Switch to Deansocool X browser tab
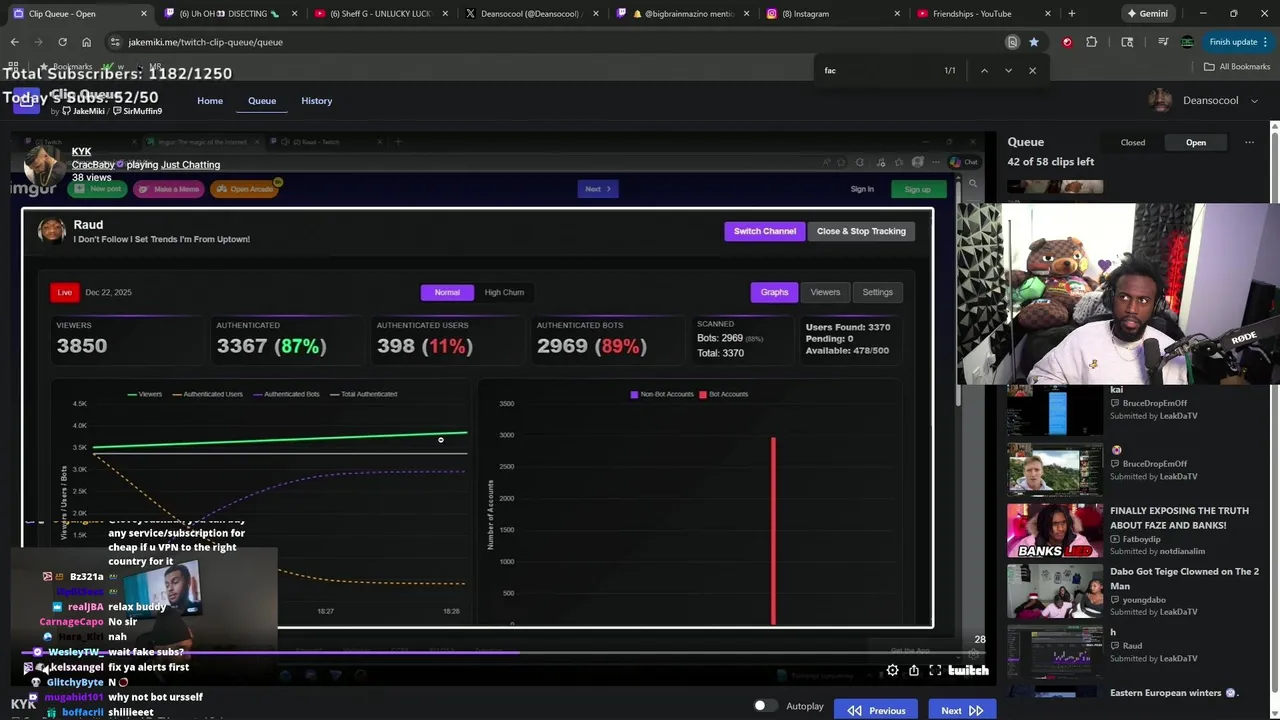 point(530,14)
